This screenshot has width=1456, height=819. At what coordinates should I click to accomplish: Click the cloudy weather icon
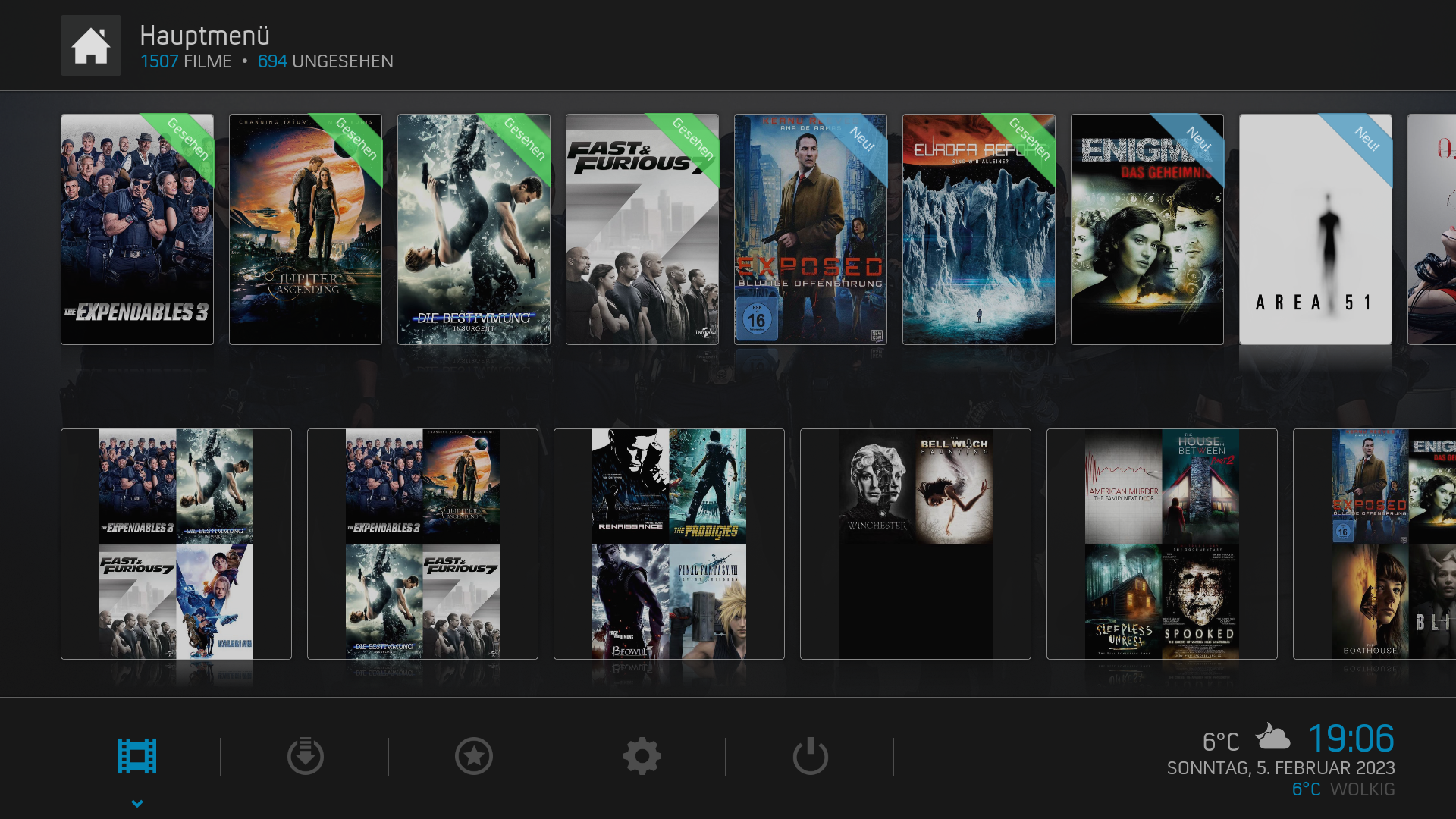coord(1272,736)
